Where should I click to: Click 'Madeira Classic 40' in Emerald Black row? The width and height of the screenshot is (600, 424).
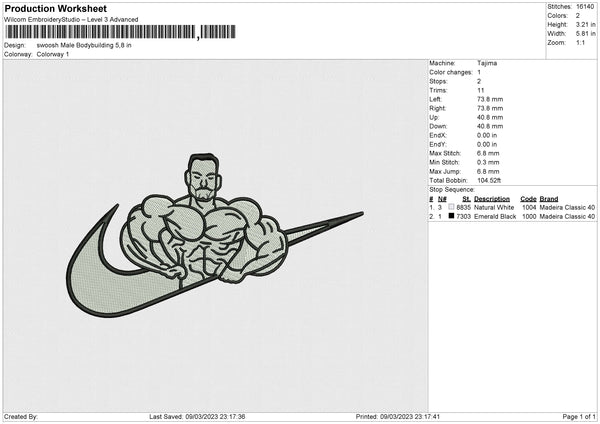pos(567,217)
